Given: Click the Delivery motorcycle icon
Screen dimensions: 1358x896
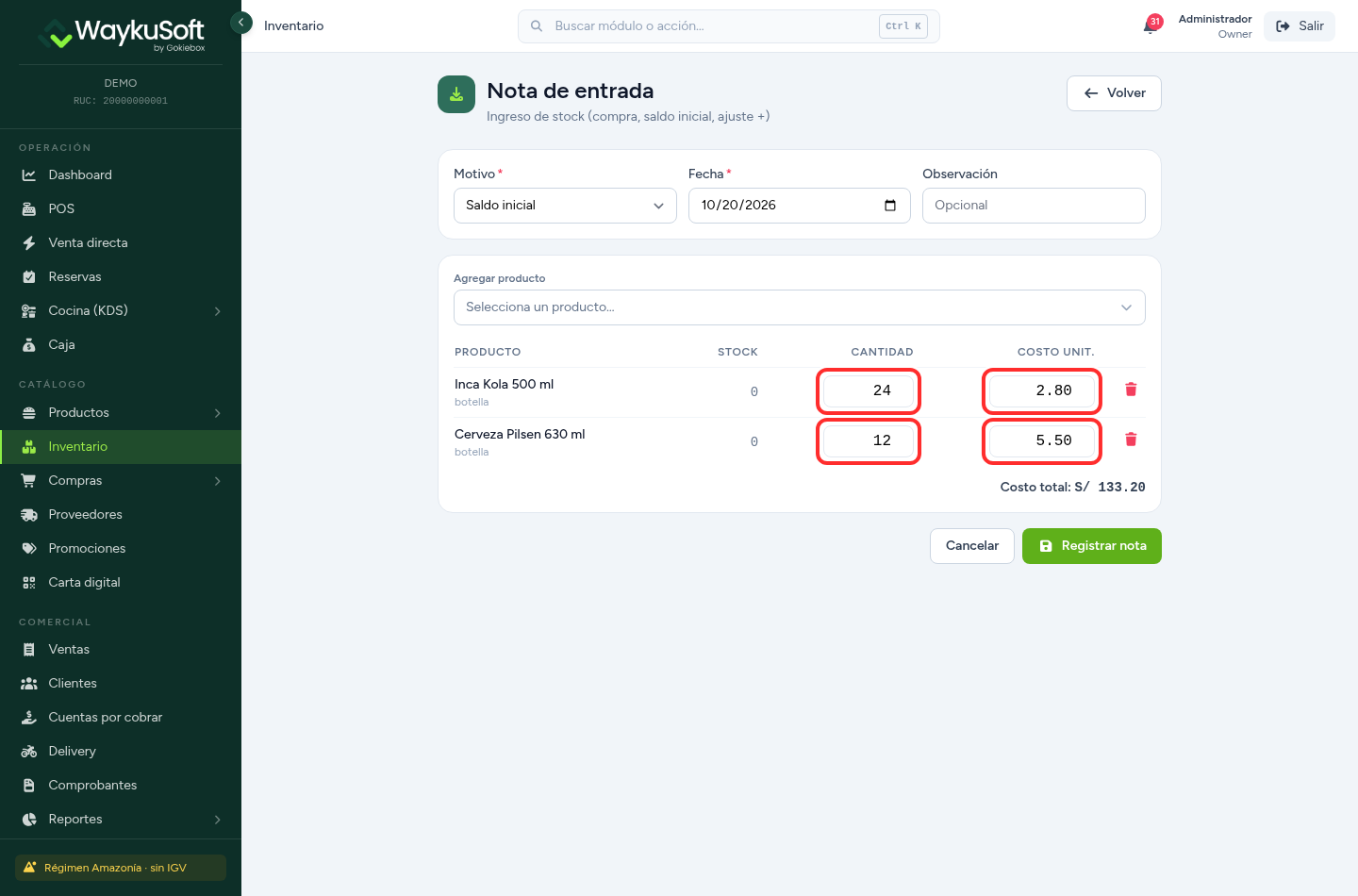Looking at the screenshot, I should coord(29,752).
